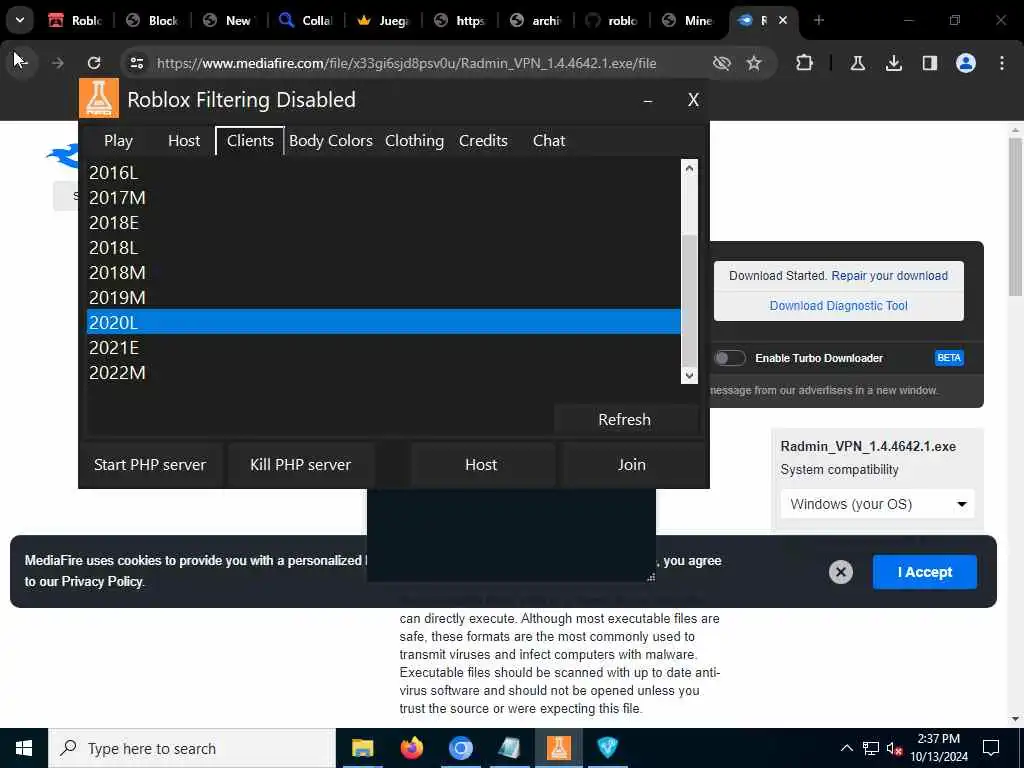Click the Roblox Filtering Disabled flask logo
The image size is (1024, 768).
pos(99,98)
